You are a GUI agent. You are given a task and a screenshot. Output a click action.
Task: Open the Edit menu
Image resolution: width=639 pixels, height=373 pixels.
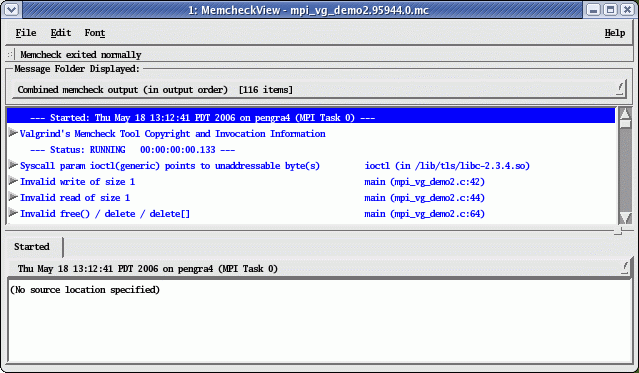click(x=61, y=33)
